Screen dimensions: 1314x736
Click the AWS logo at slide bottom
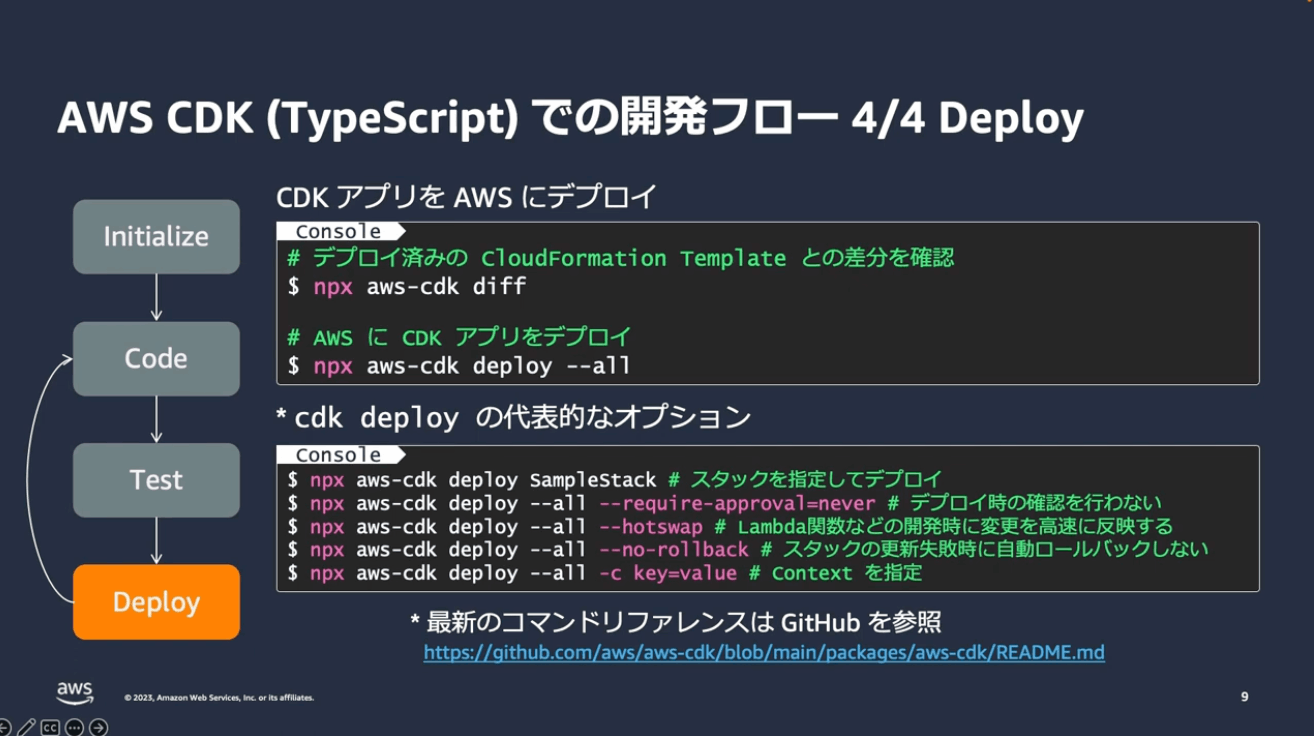75,693
